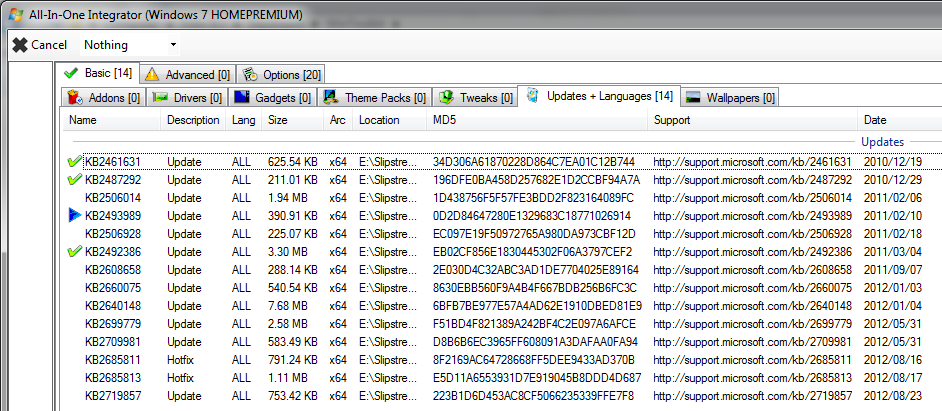Click the Updates + Languages tab icon
Viewport: 942px width, 411px height.
[x=532, y=96]
